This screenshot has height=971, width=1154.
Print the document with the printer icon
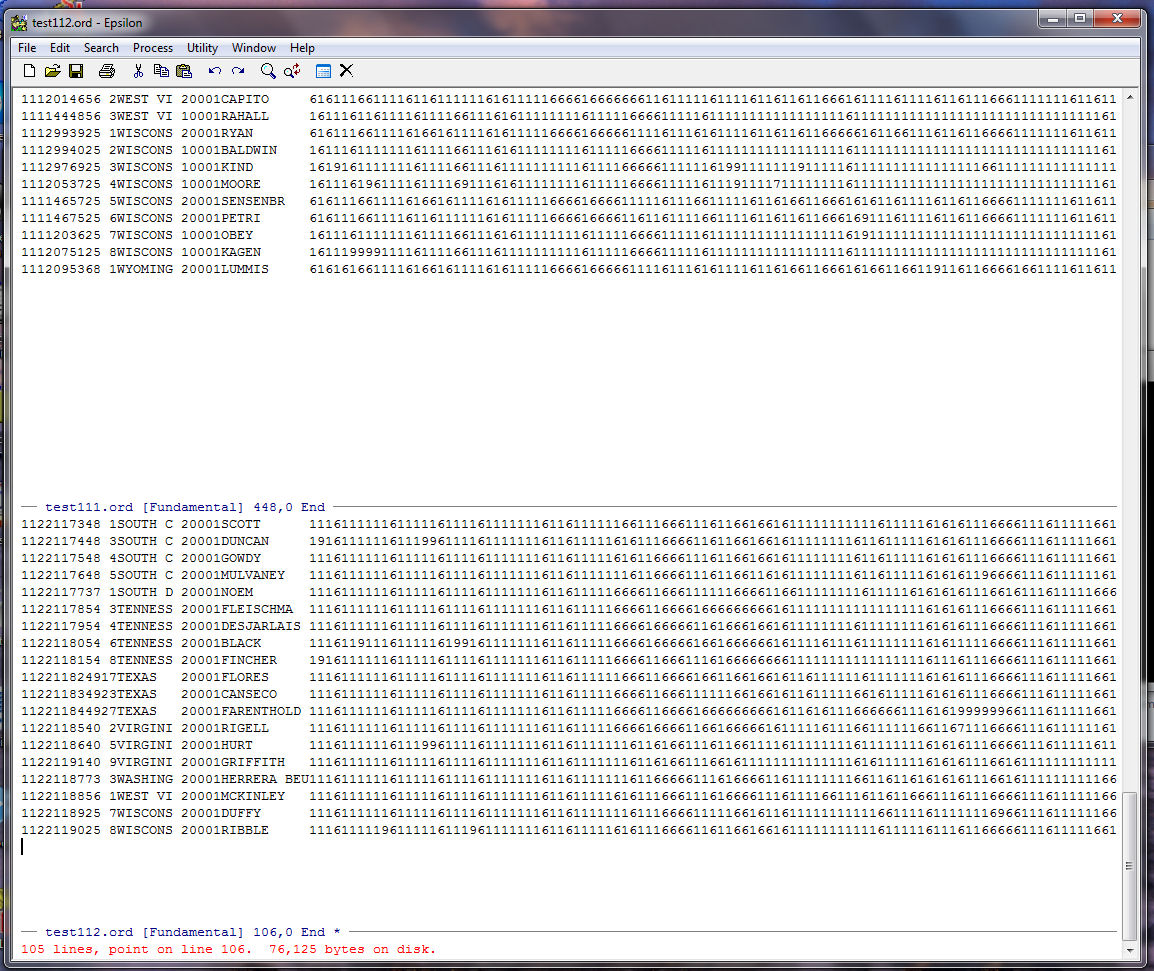[x=107, y=71]
